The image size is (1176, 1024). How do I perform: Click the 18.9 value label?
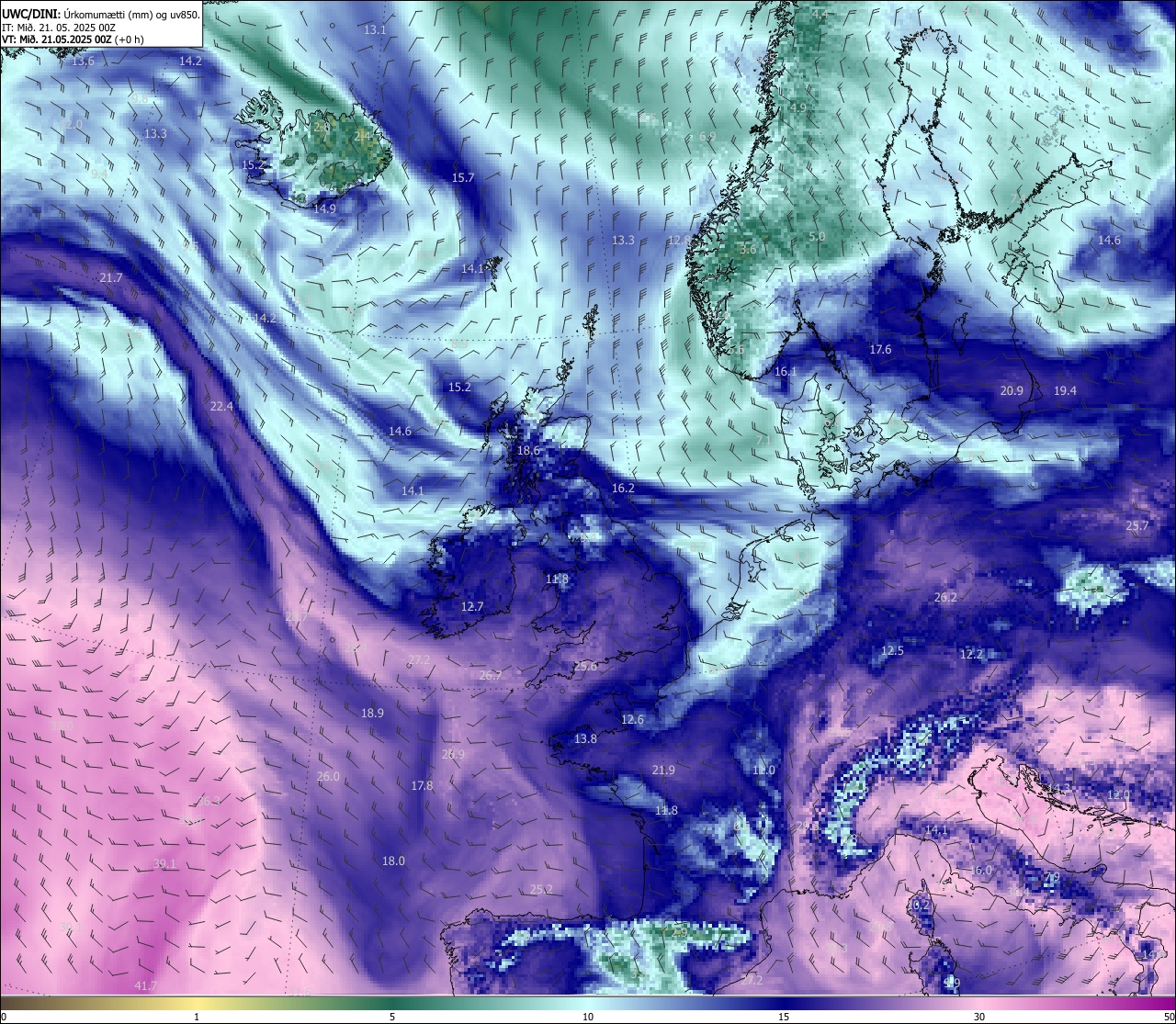pyautogui.click(x=372, y=713)
